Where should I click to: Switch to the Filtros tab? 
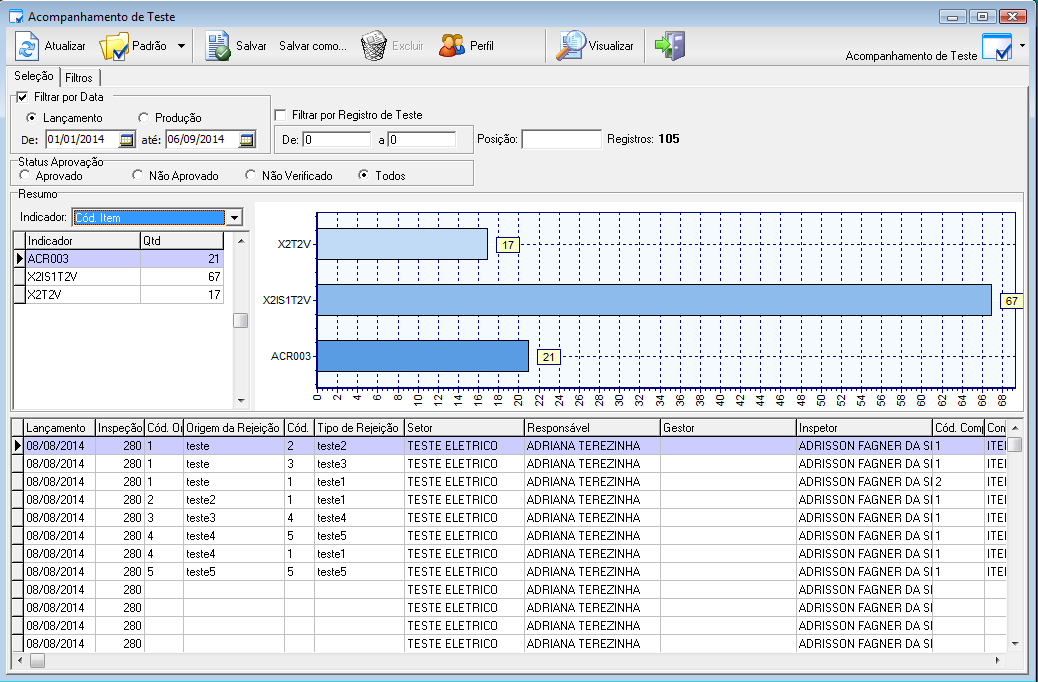79,77
